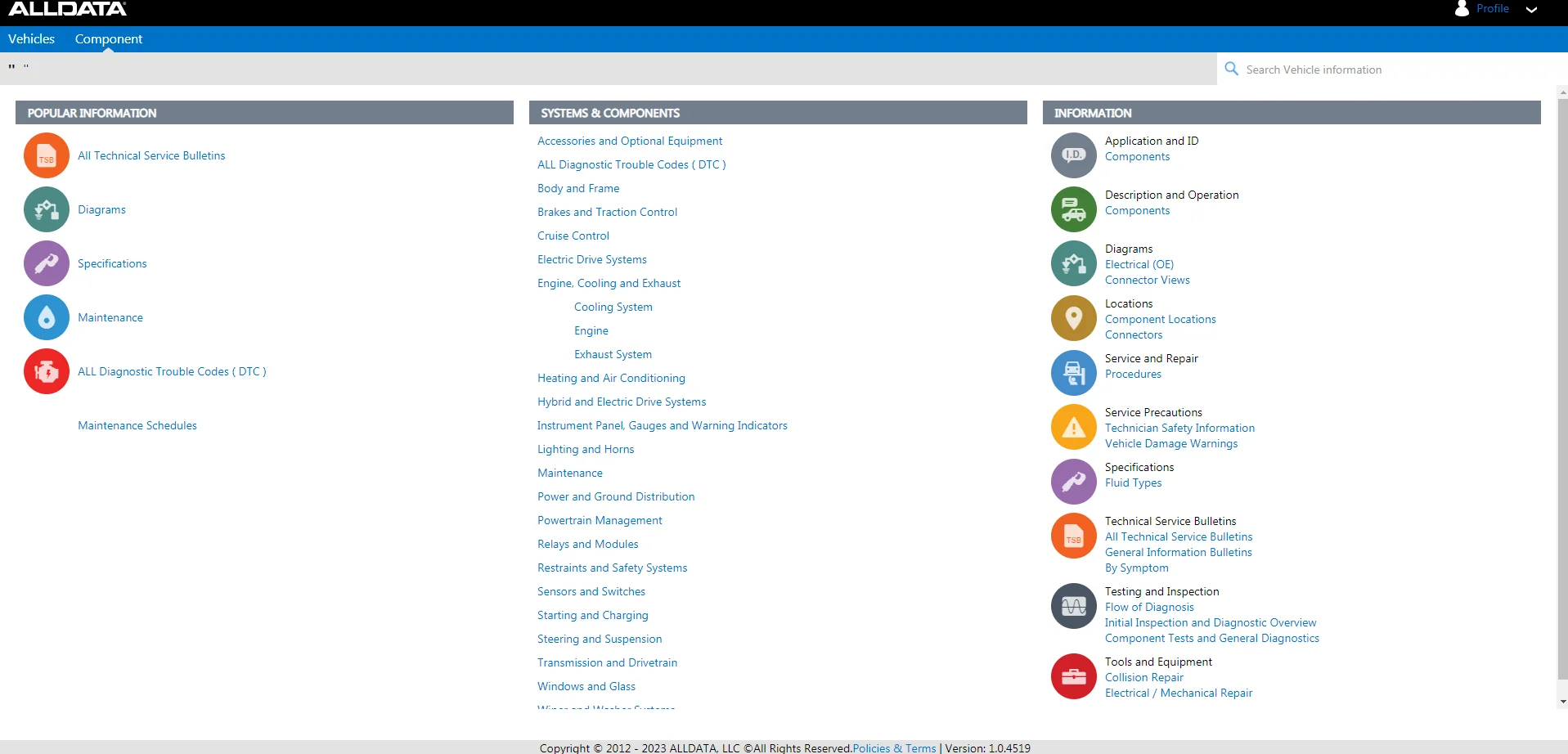The height and width of the screenshot is (754, 1568).
Task: Click the gray I.D. Application and ID icon
Action: [1074, 155]
